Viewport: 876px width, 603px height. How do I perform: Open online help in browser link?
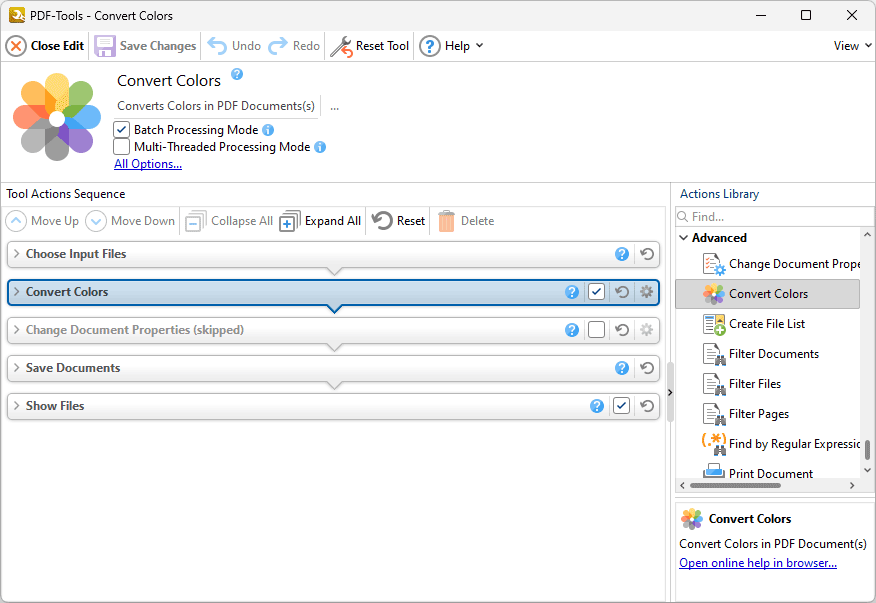click(x=758, y=563)
